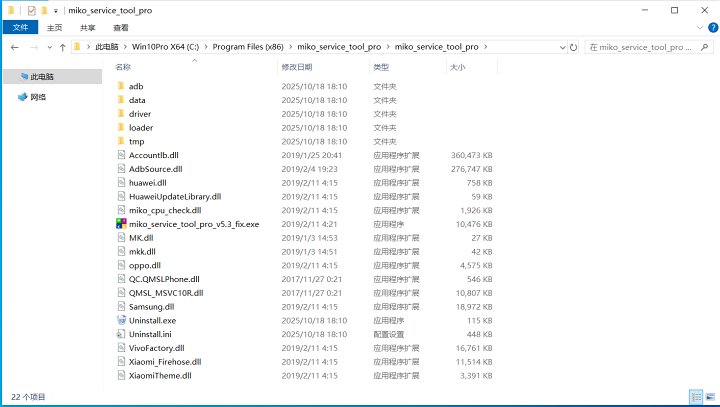The width and height of the screenshot is (720, 407).
Task: Click the 2019/2/11 4:21 date cell
Action: (309, 224)
